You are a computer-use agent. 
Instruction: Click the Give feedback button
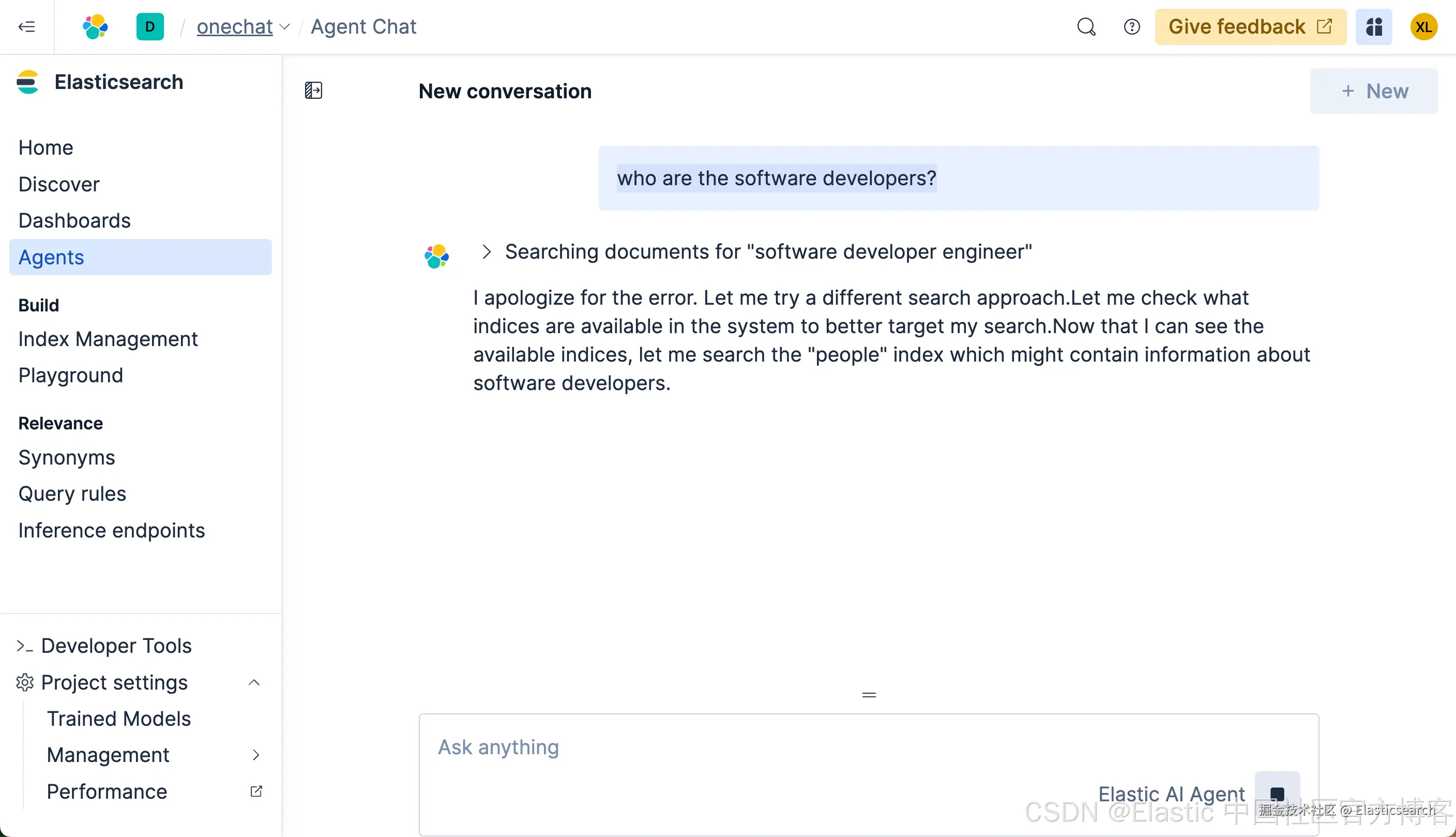tap(1250, 26)
